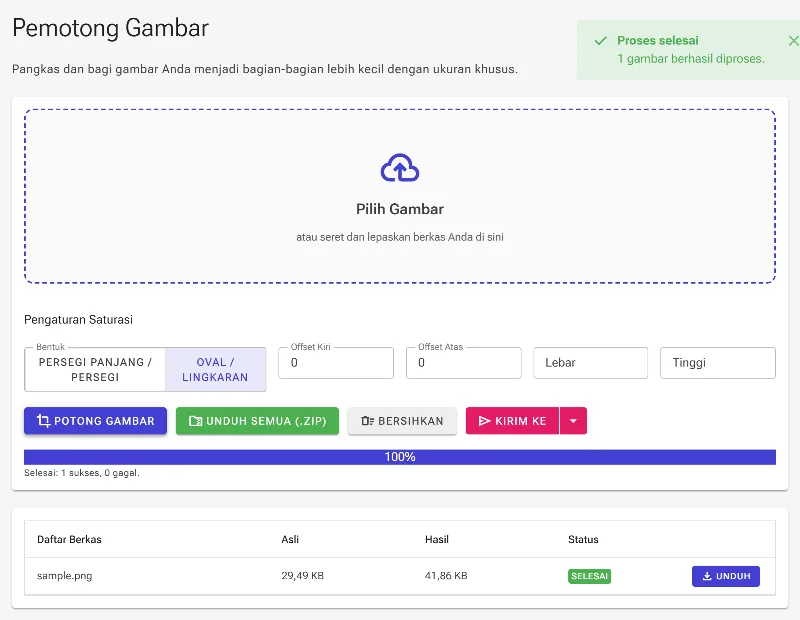The height and width of the screenshot is (620, 800).
Task: Click the Kirim Ke button
Action: [512, 421]
